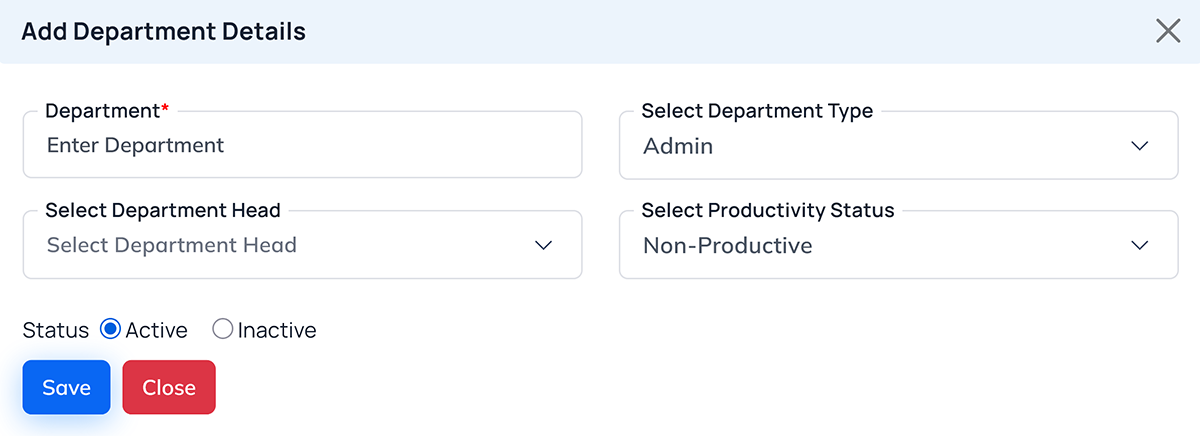Focus the 'Enter Department' text field
This screenshot has height=436, width=1200.
click(300, 146)
